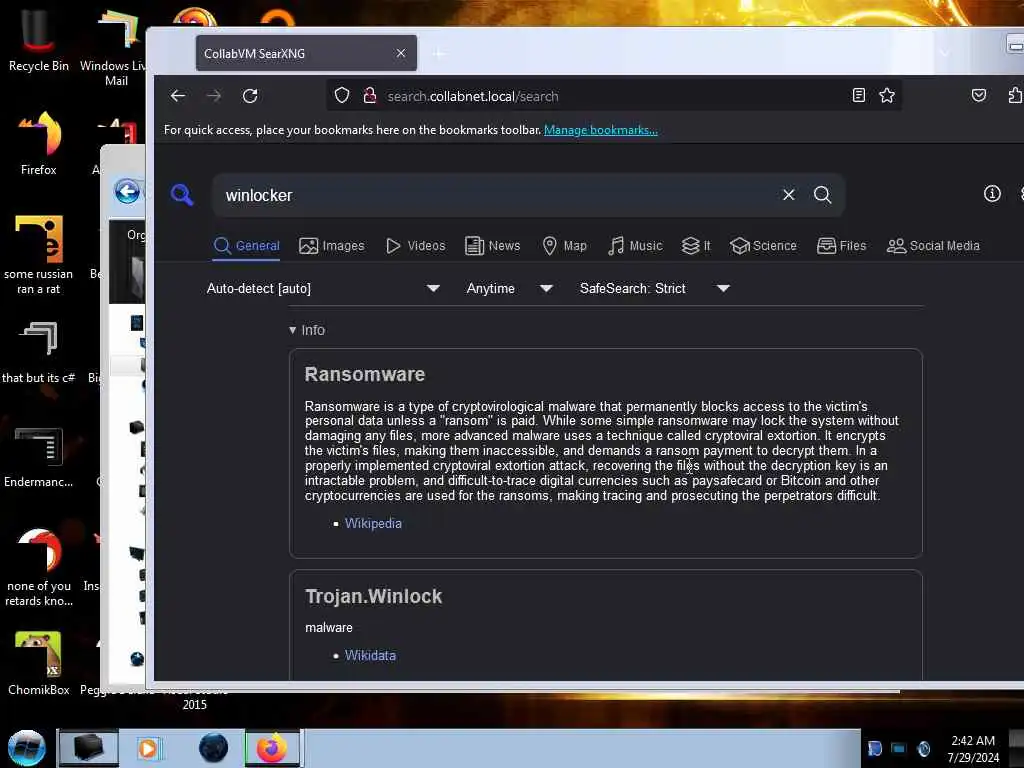Open the shield tracking protection icon
Screen dimensions: 1024x768
(342, 96)
